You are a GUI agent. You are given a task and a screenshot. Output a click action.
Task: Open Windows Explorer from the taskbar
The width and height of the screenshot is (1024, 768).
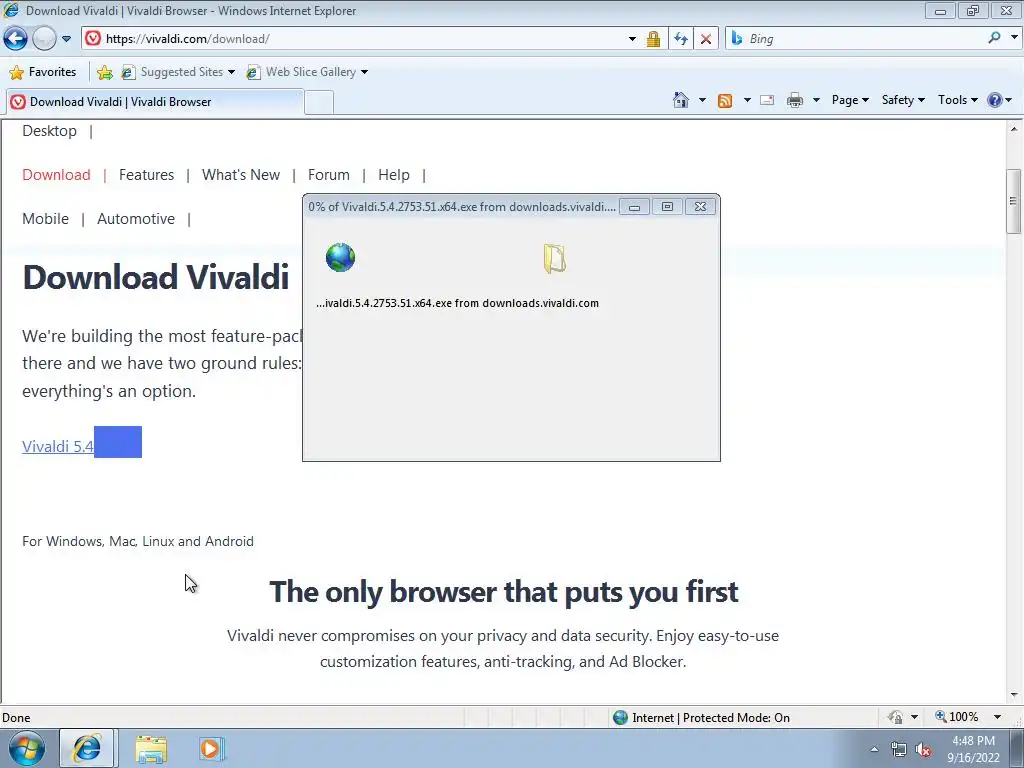point(151,748)
